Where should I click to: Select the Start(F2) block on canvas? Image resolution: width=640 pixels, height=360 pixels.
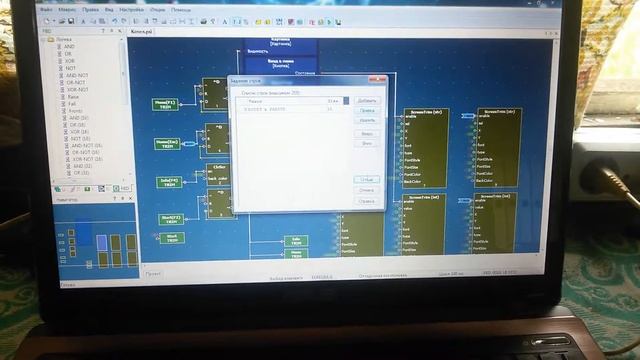[x=171, y=220]
